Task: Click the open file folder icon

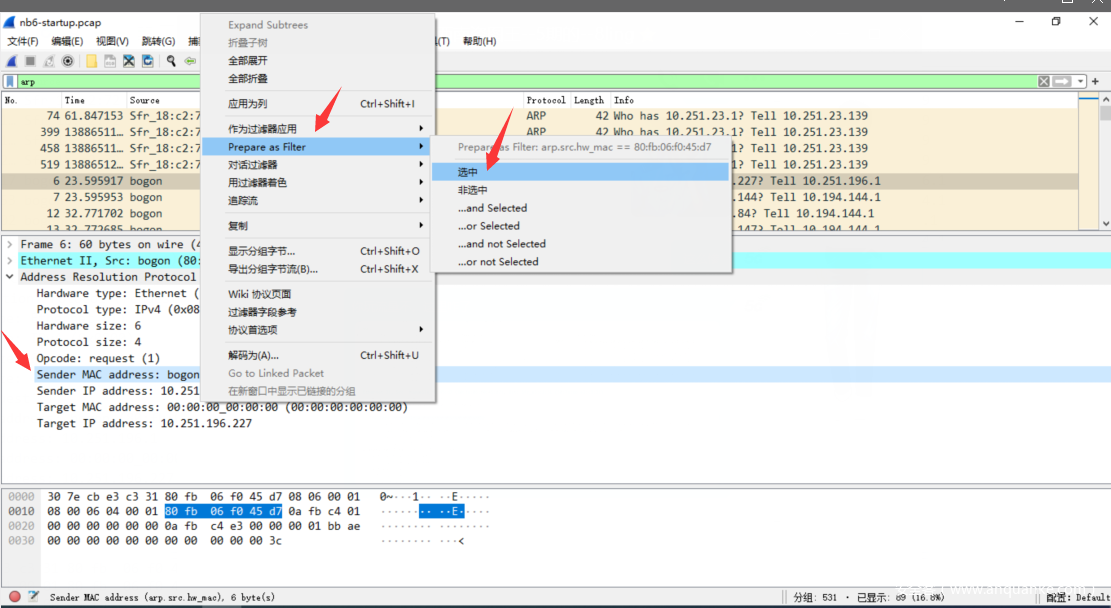Action: (92, 61)
